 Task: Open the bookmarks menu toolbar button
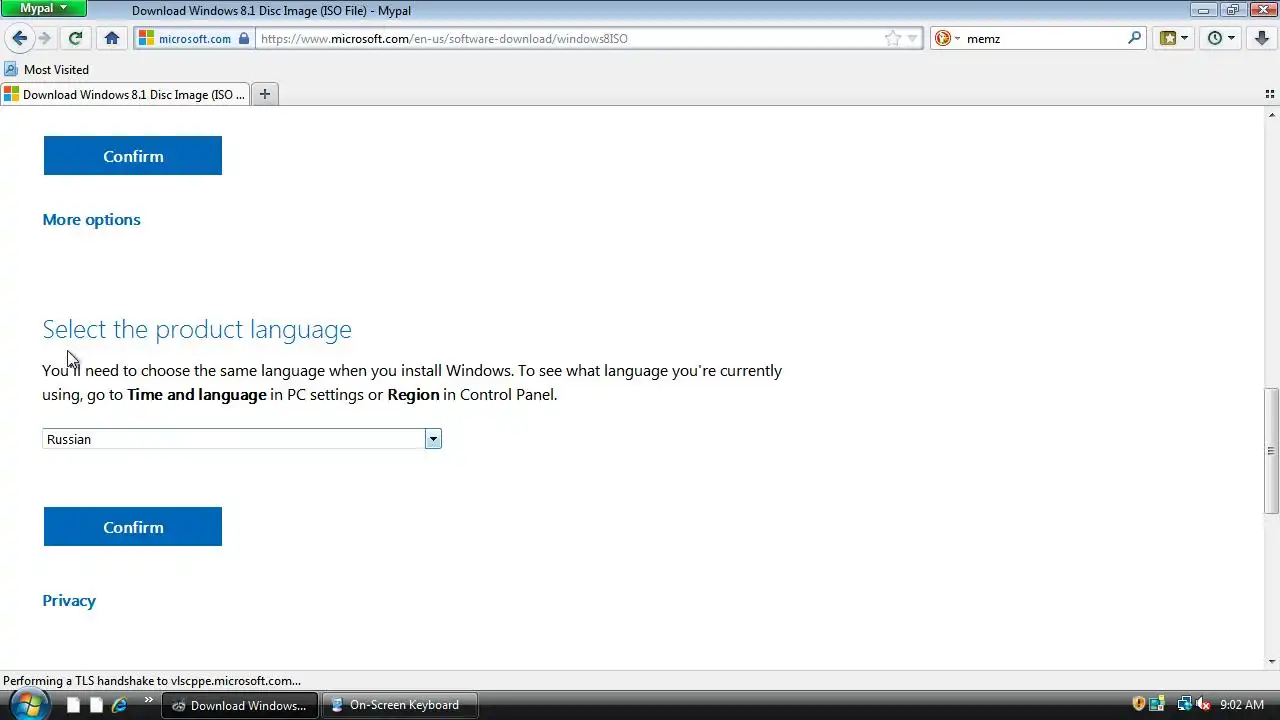[1174, 38]
